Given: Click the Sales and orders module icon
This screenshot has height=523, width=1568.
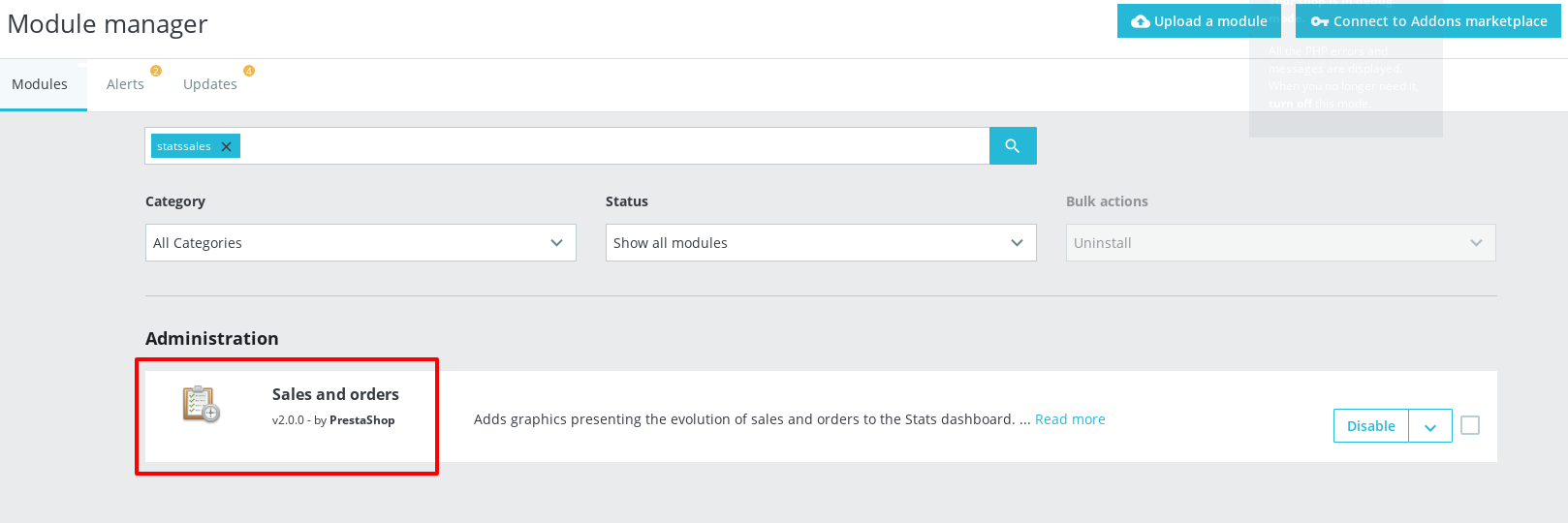Looking at the screenshot, I should (x=202, y=404).
